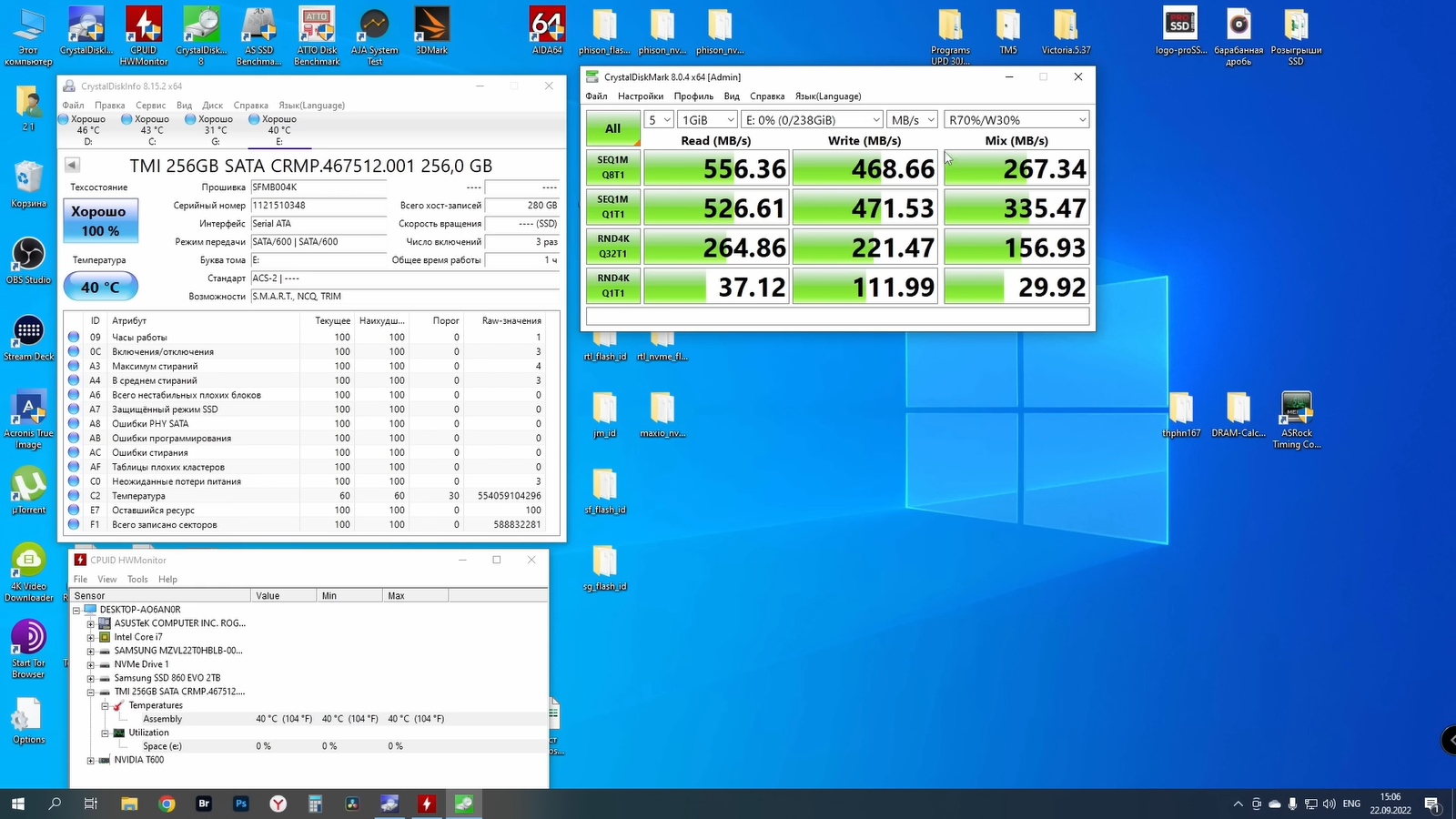The image size is (1456, 819).
Task: Open the test size 1GiB dropdown
Action: pos(707,120)
